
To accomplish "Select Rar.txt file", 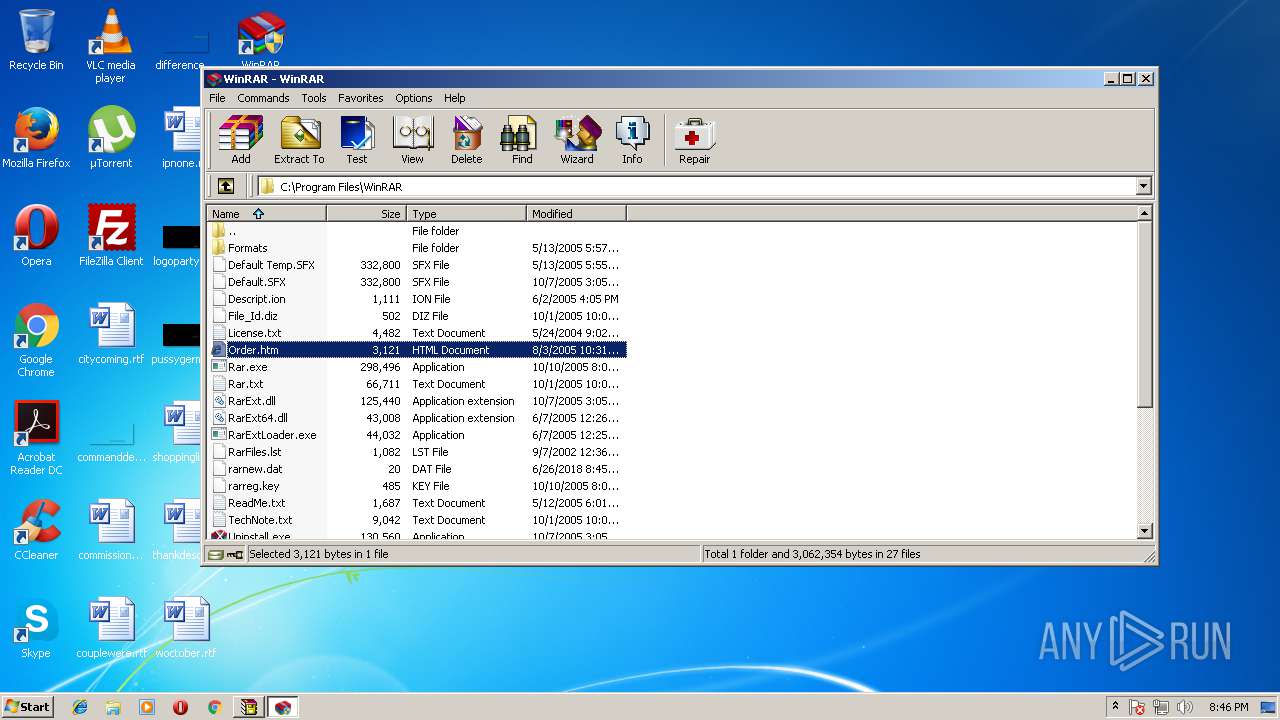I will pyautogui.click(x=417, y=384).
